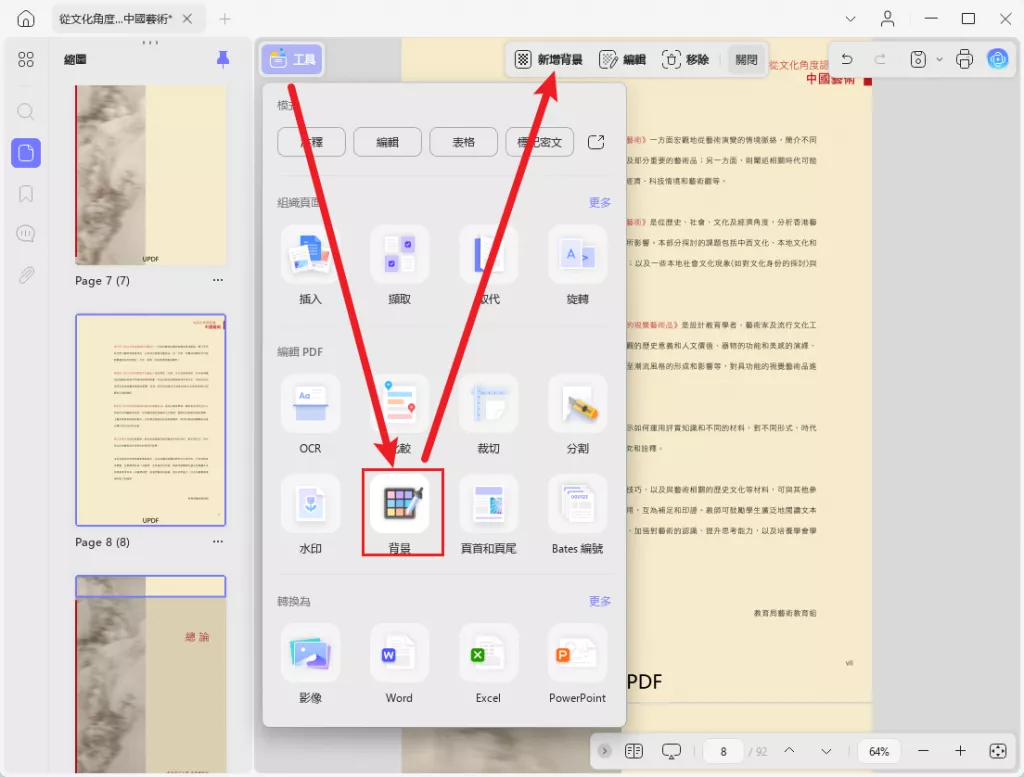
Task: Toggle the pin on the thumbnail panel
Action: [x=222, y=59]
